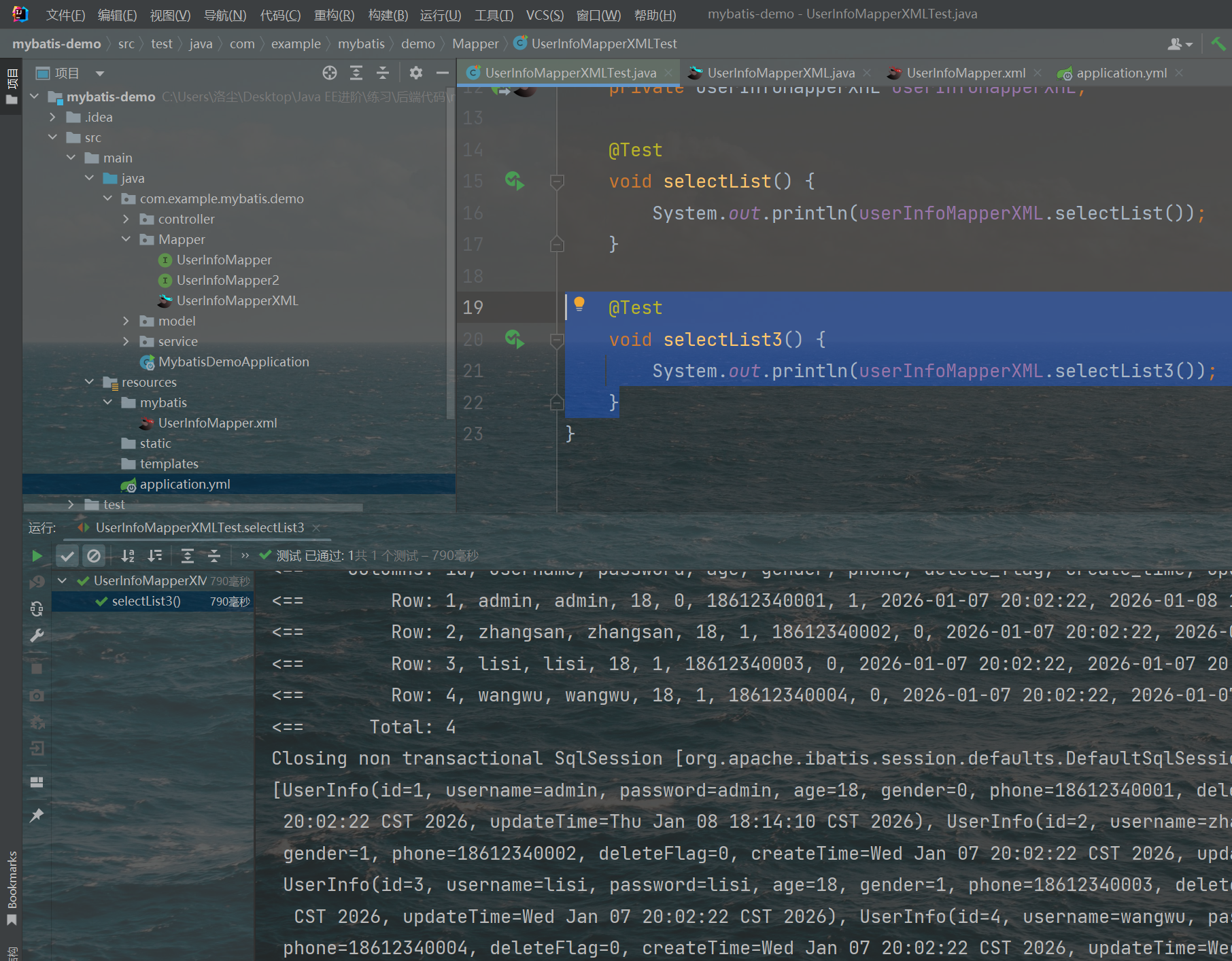Toggle sort tests by duration button
The image size is (1232, 961).
click(155, 556)
